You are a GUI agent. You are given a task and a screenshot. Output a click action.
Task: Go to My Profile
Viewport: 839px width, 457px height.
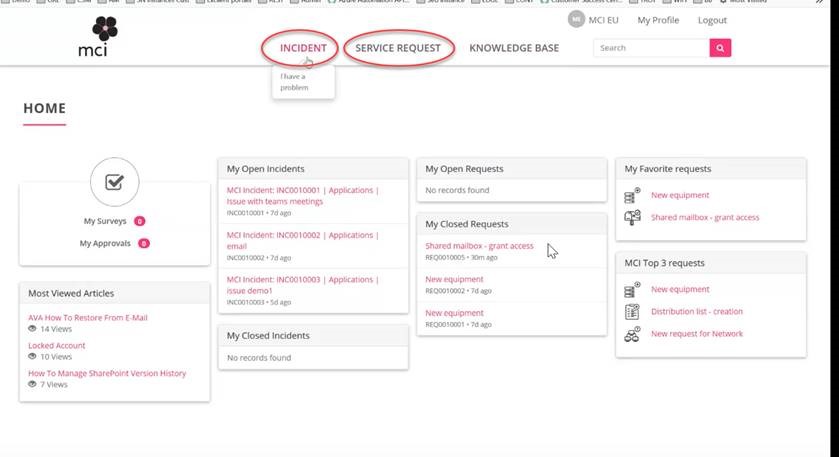658,20
